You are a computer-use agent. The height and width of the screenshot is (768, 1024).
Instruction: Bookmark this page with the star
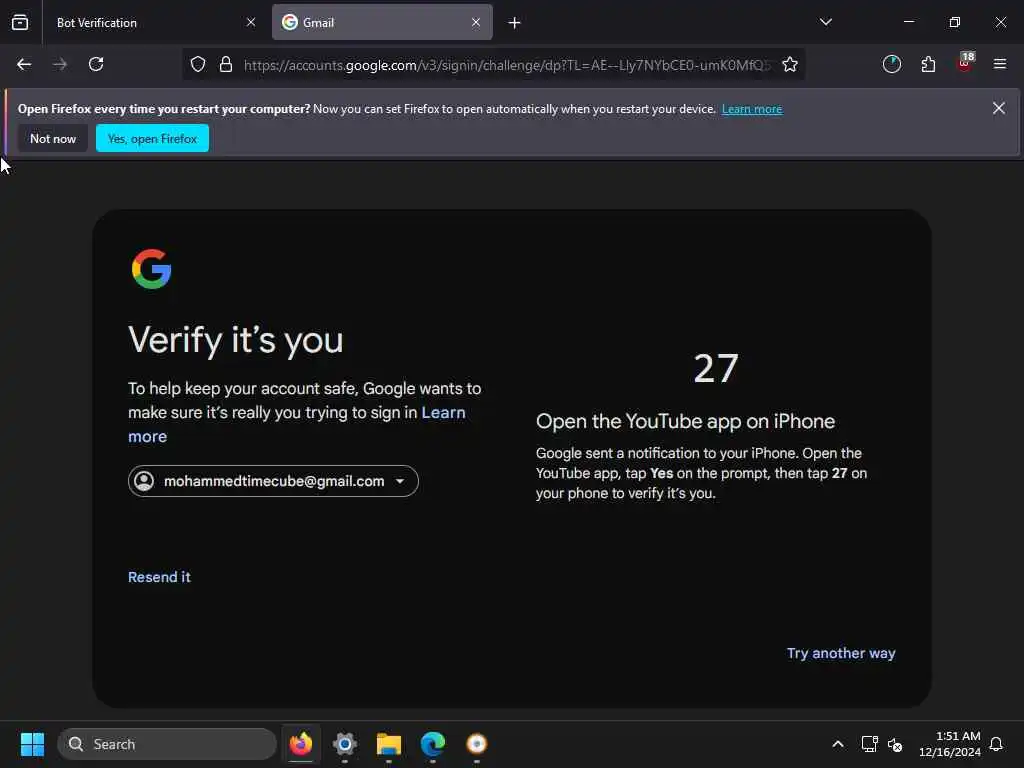point(790,64)
